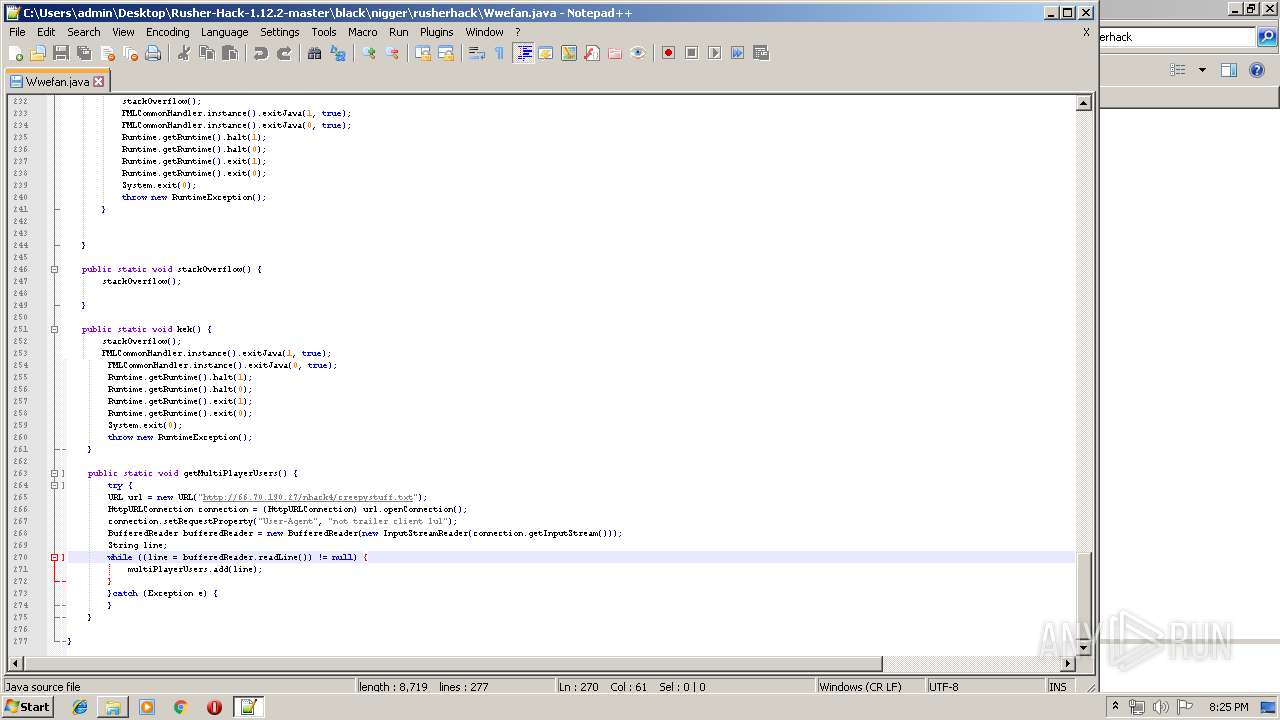Click the change view button in Explorer
Viewport: 1280px width, 720px height.
[x=1178, y=70]
